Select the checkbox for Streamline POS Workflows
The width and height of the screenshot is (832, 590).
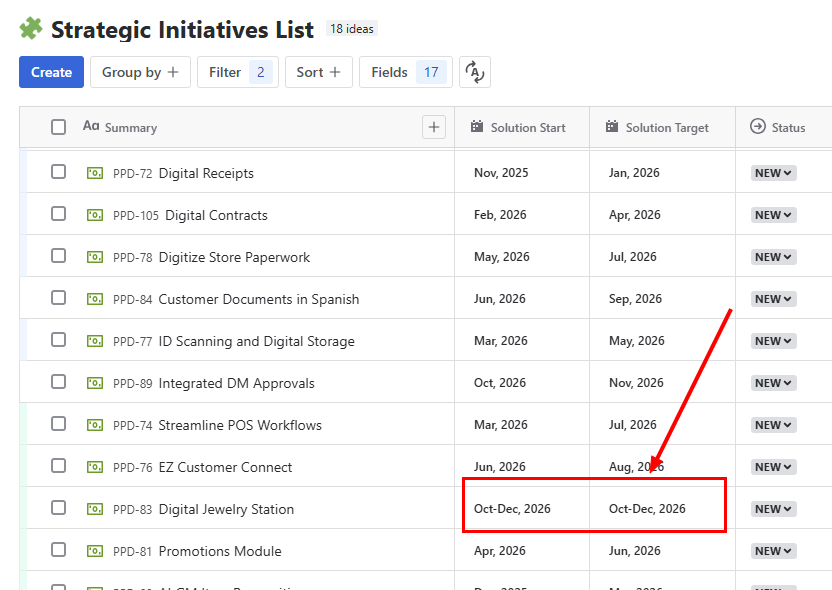click(x=59, y=424)
